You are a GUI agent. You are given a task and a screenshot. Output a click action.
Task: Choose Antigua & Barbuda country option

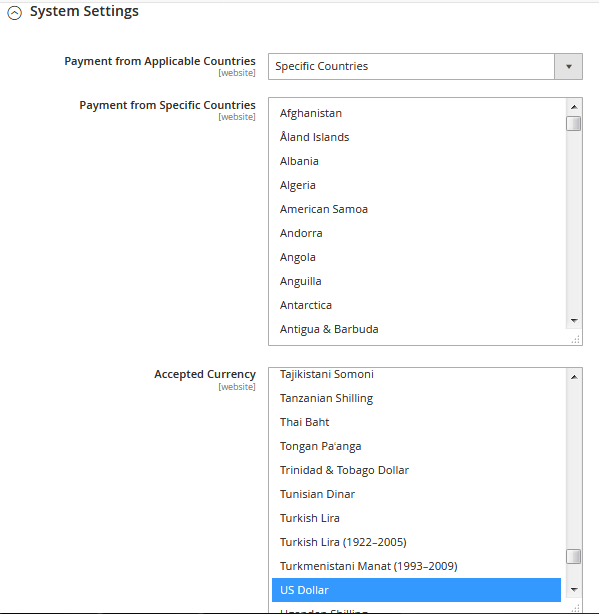point(417,329)
